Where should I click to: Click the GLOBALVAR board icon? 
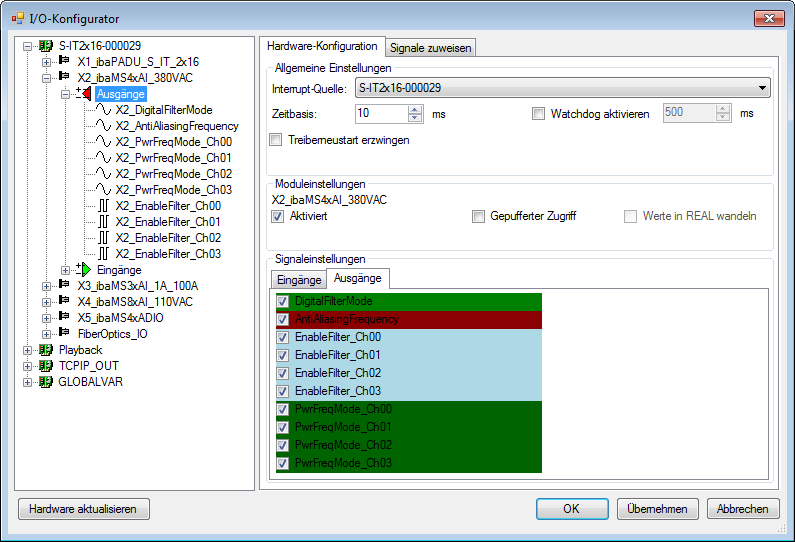pos(46,382)
